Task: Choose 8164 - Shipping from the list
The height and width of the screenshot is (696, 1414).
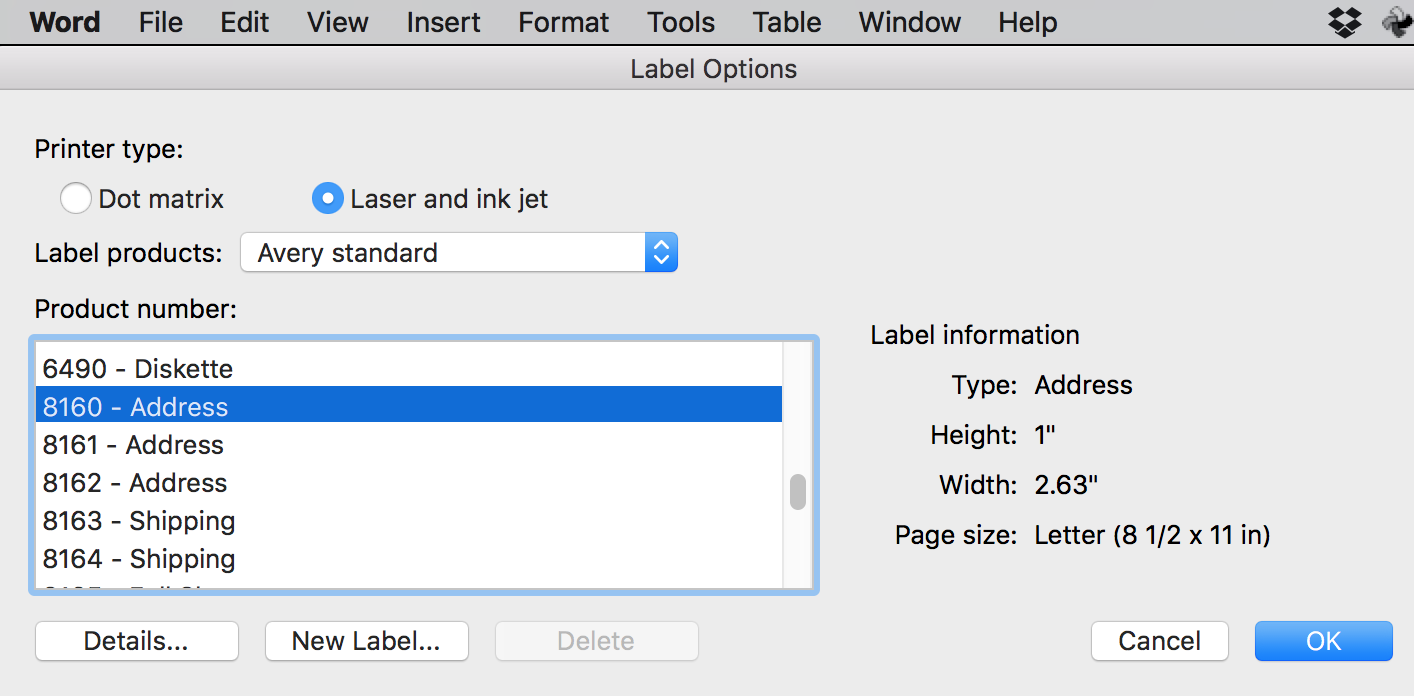Action: [x=139, y=559]
